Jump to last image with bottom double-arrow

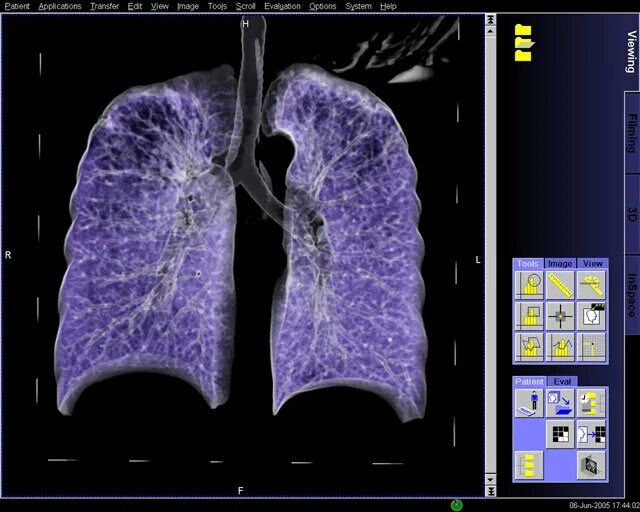point(491,491)
